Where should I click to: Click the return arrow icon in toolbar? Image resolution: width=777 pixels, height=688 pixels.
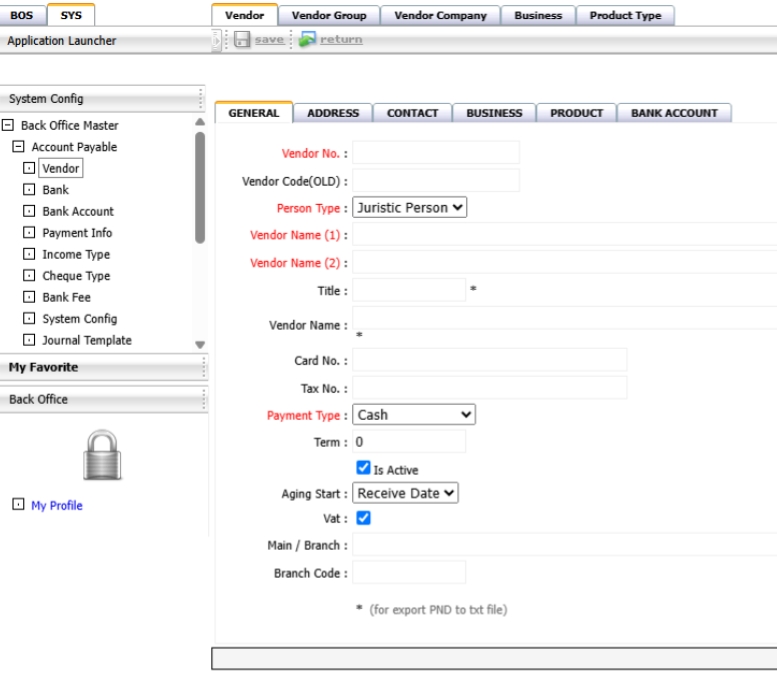pos(308,40)
